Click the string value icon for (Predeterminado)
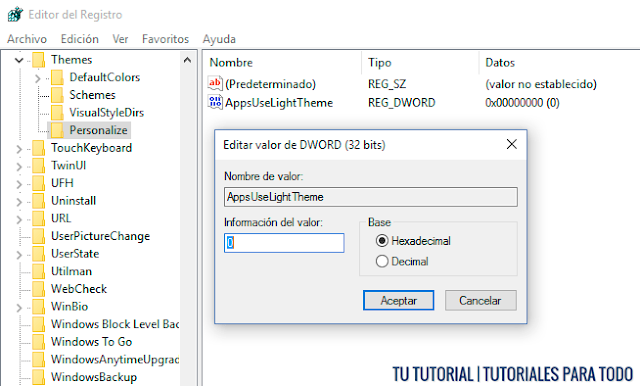Image resolution: width=640 pixels, height=386 pixels. [x=215, y=84]
